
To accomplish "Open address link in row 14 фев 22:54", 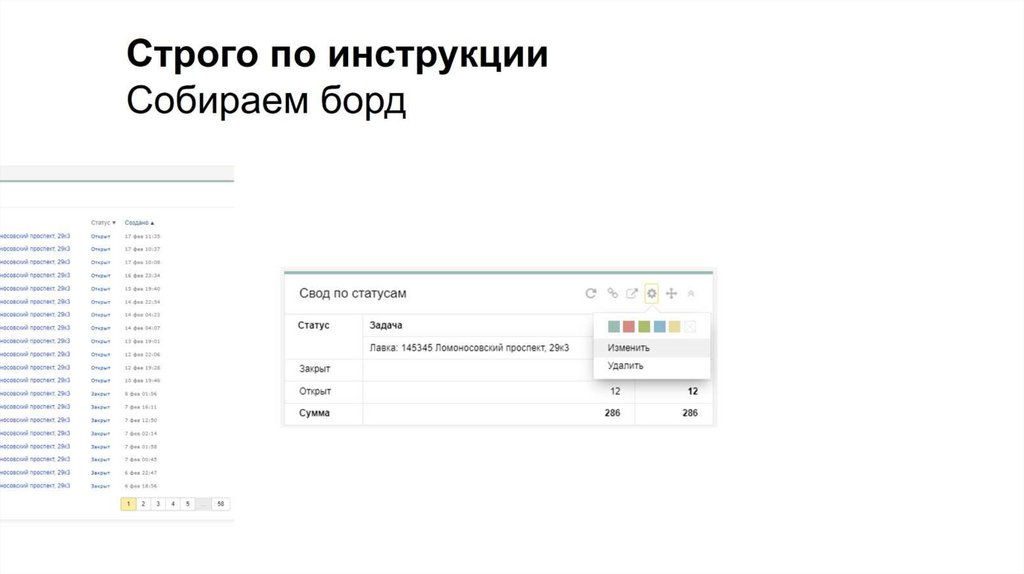I will [x=35, y=302].
